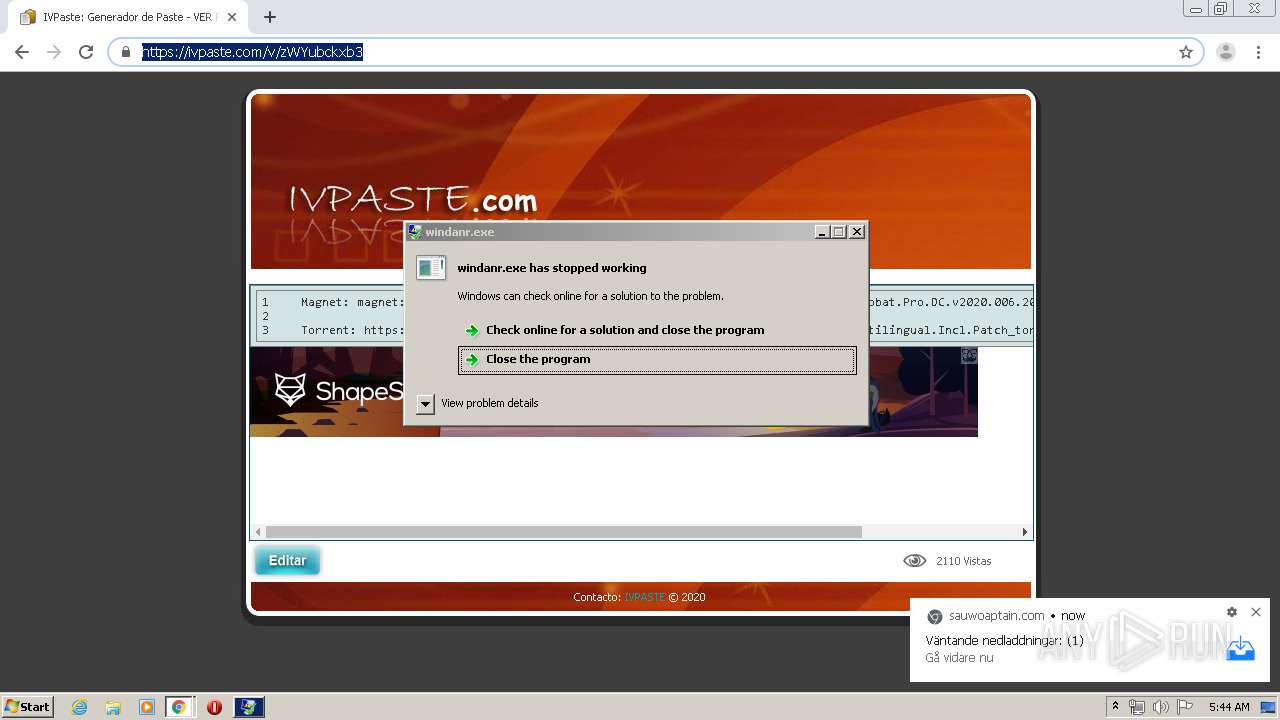Open the Opera taskbar icon
1280x720 pixels.
coord(214,707)
